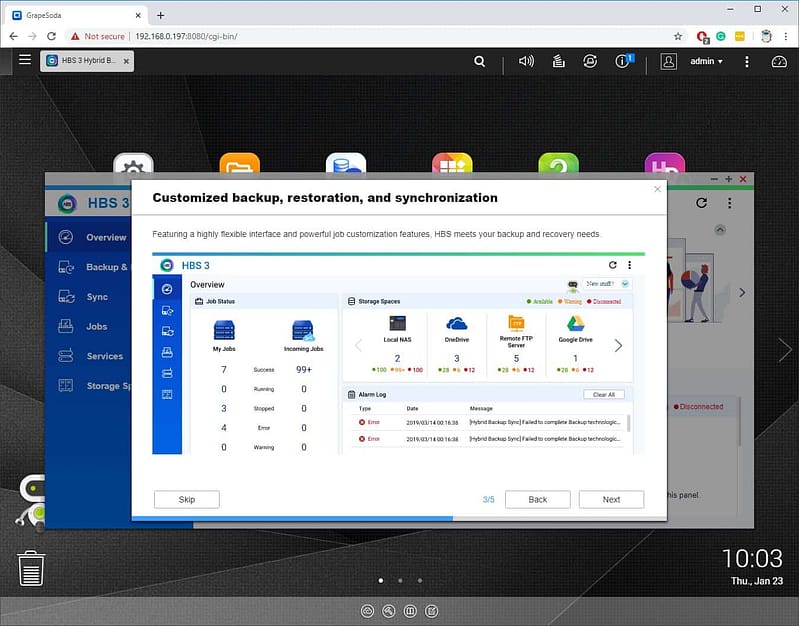Open the QTS main menu hamburger icon
This screenshot has height=626, width=799.
point(24,60)
